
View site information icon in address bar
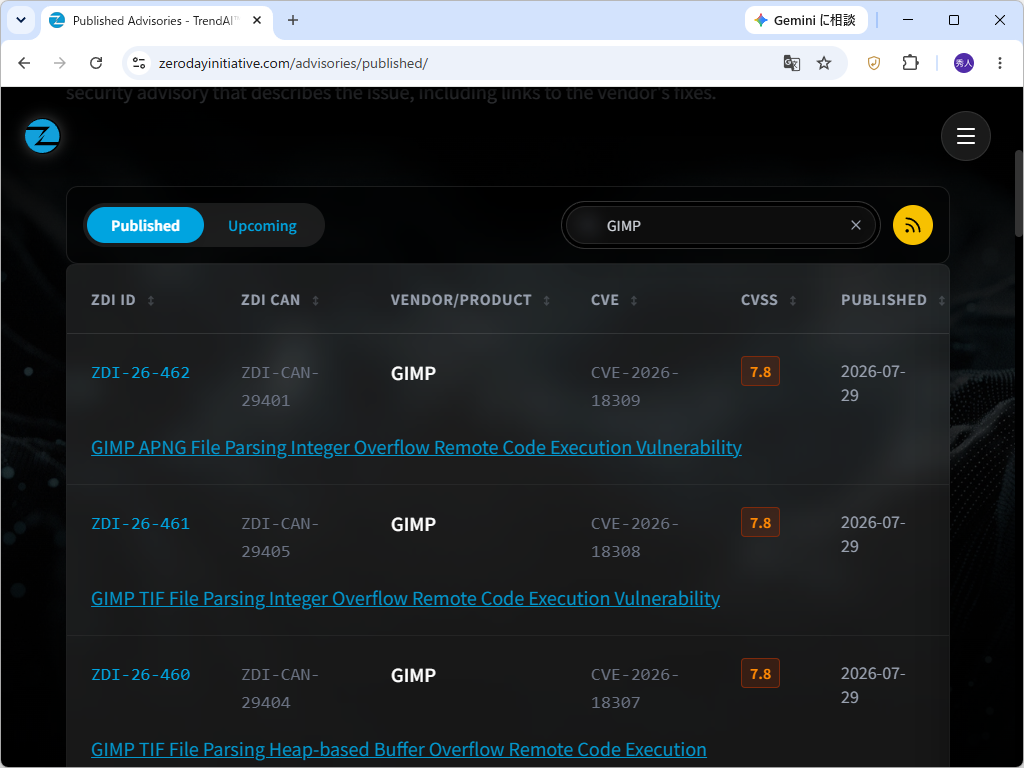[138, 63]
